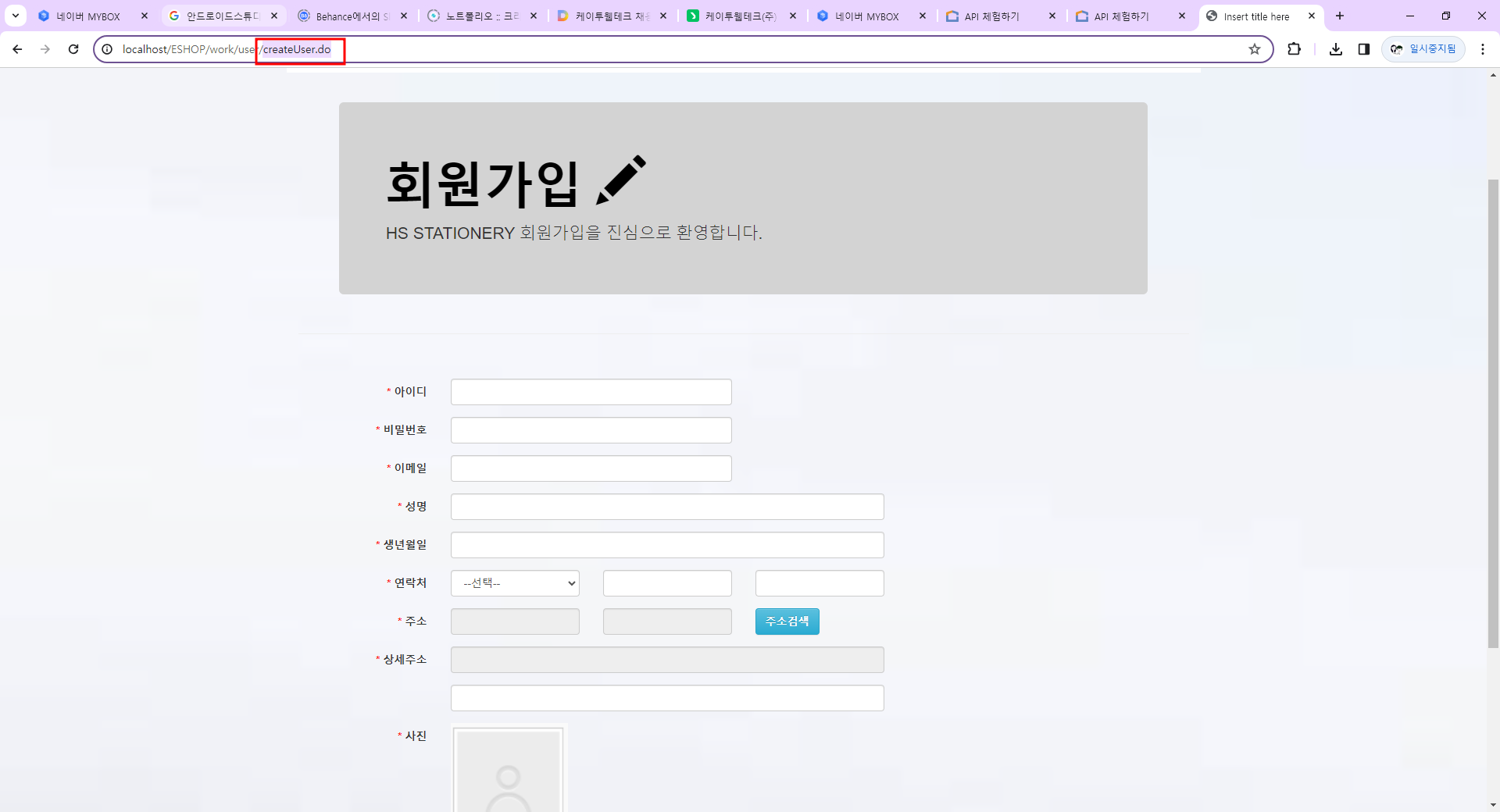This screenshot has width=1500, height=812.
Task: Click the middle 연락처 number field
Action: tap(667, 583)
